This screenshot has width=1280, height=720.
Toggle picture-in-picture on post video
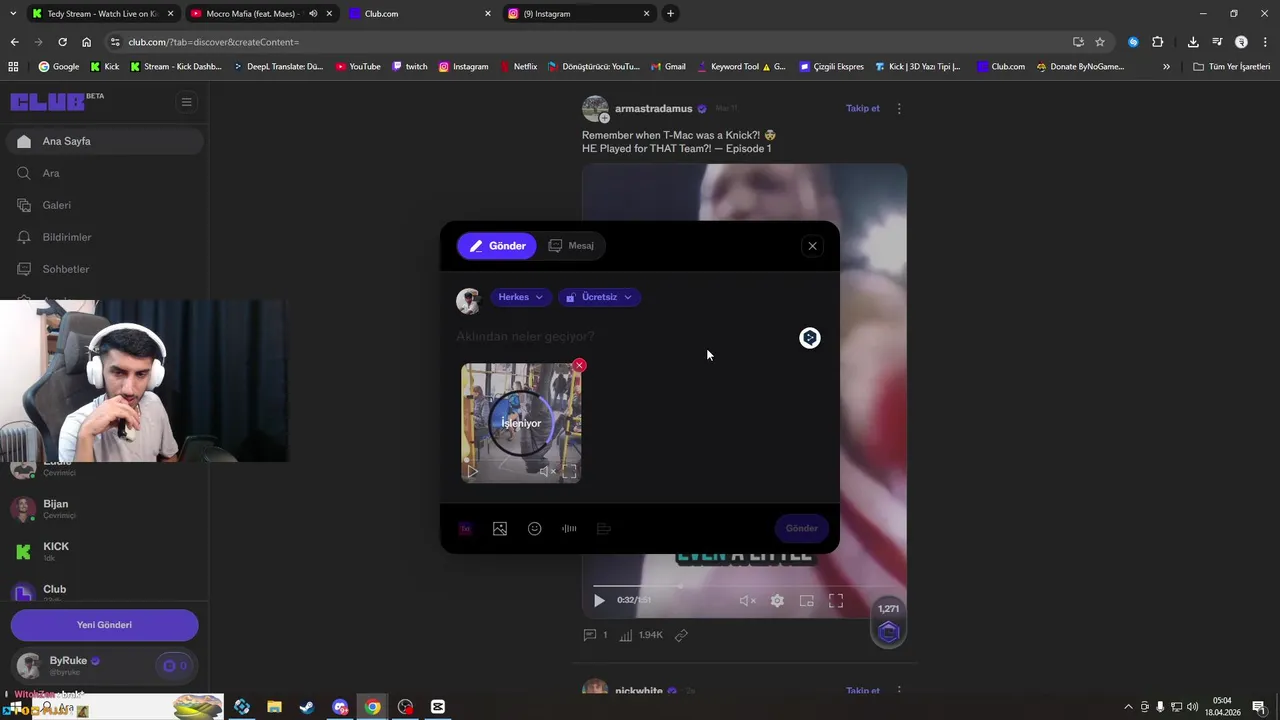coord(806,601)
